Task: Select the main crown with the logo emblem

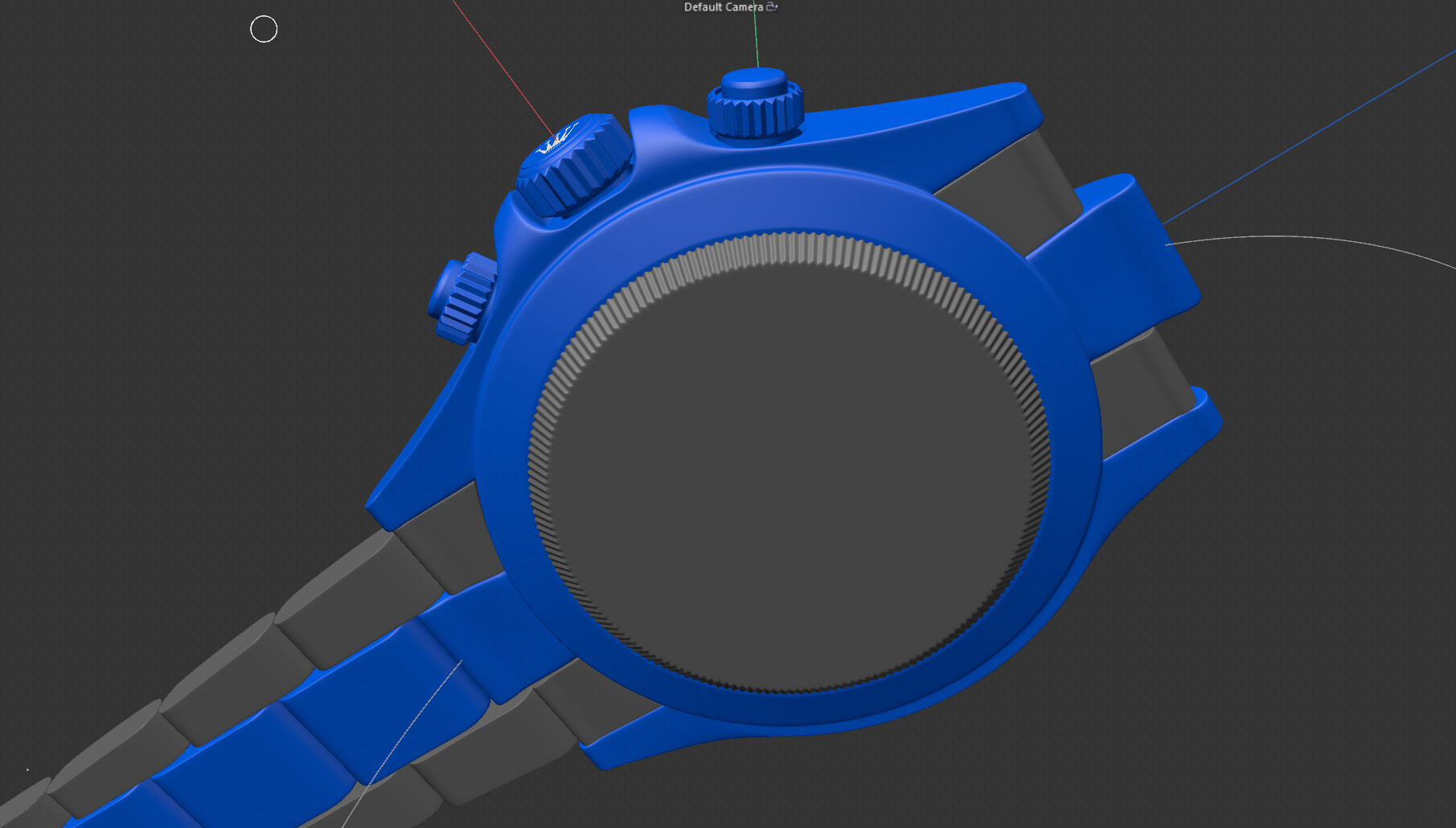Action: point(572,164)
